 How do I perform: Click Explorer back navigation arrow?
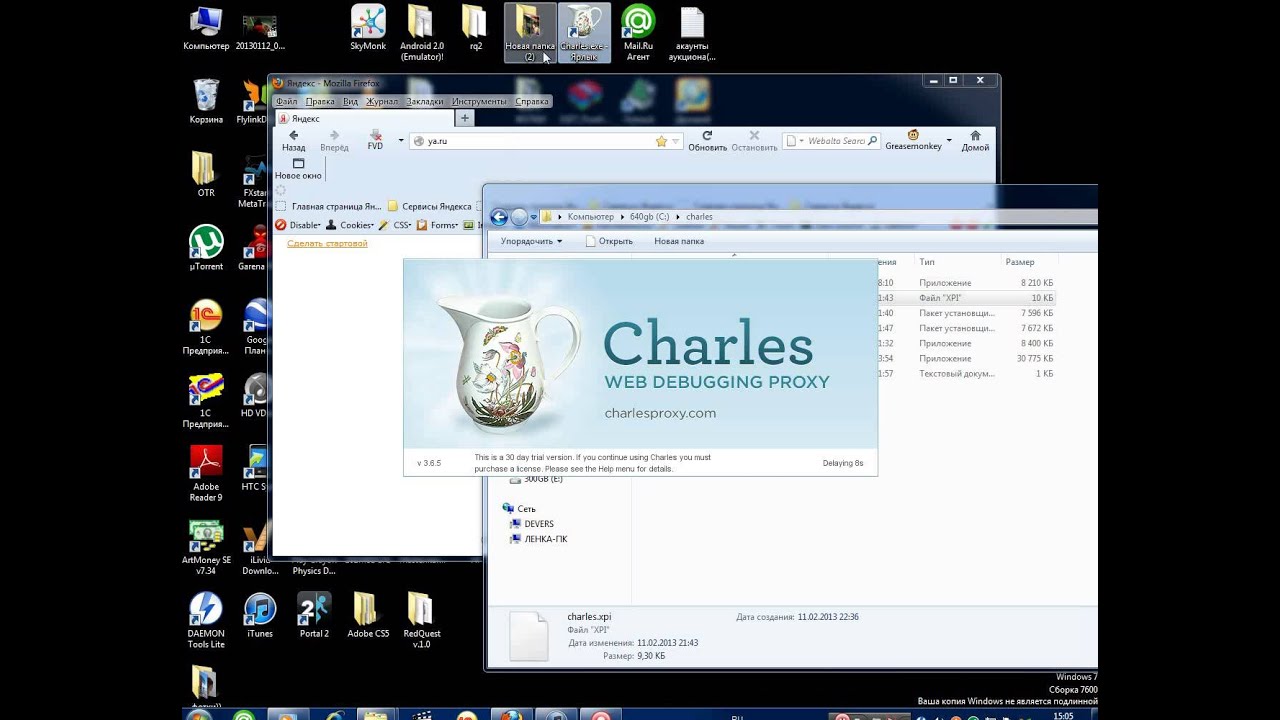point(499,217)
